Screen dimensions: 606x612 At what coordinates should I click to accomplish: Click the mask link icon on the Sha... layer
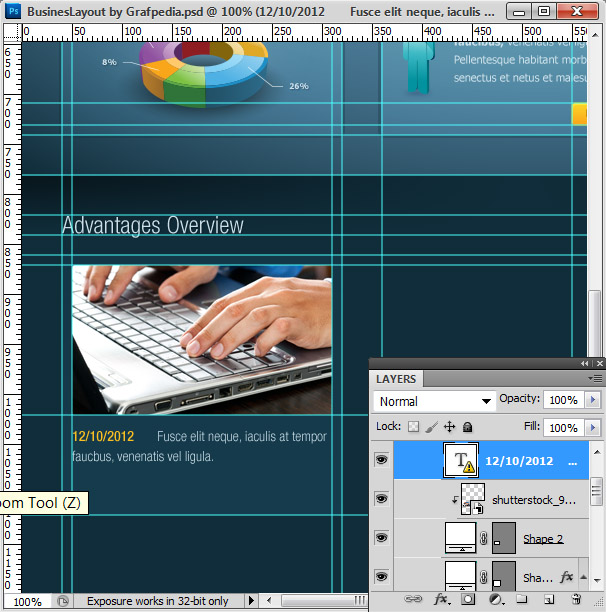(x=484, y=577)
